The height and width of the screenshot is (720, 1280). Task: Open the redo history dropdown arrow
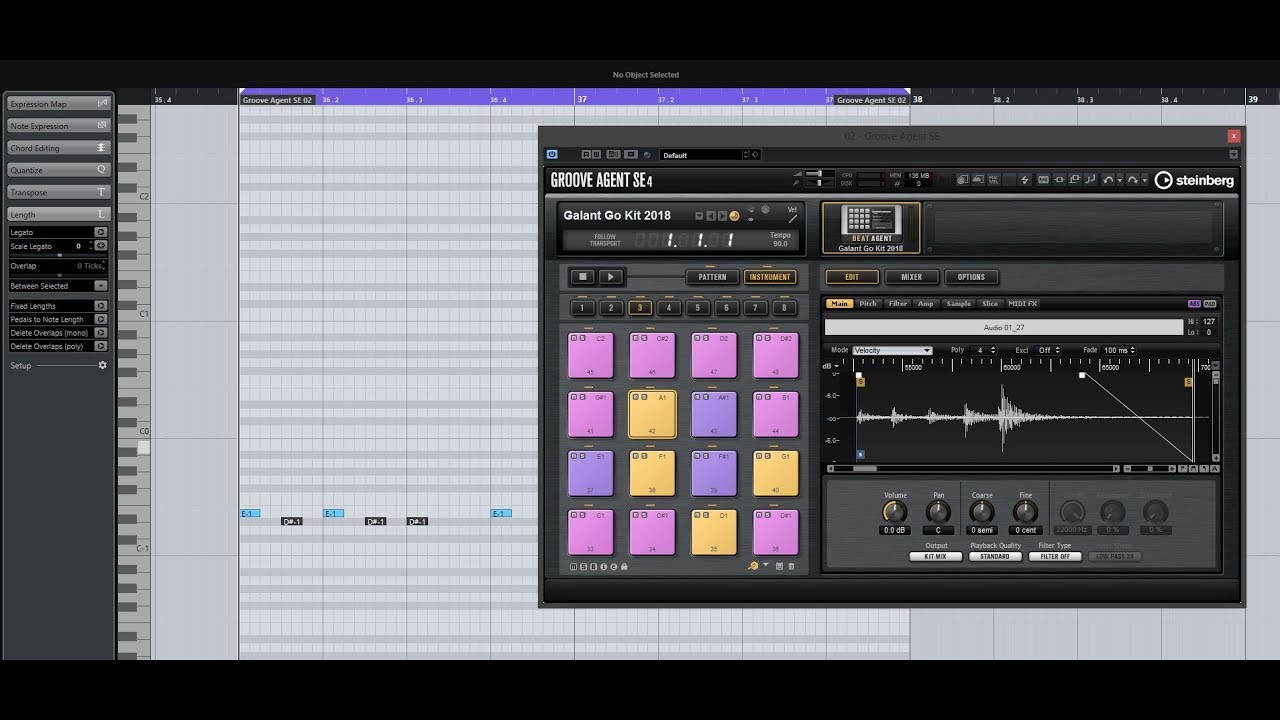[x=1144, y=181]
